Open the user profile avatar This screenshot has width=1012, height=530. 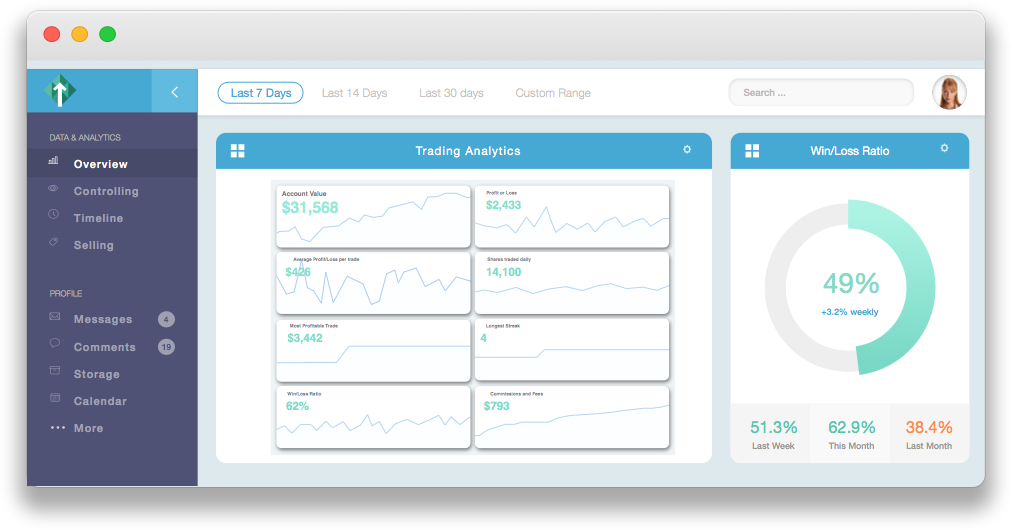point(949,92)
